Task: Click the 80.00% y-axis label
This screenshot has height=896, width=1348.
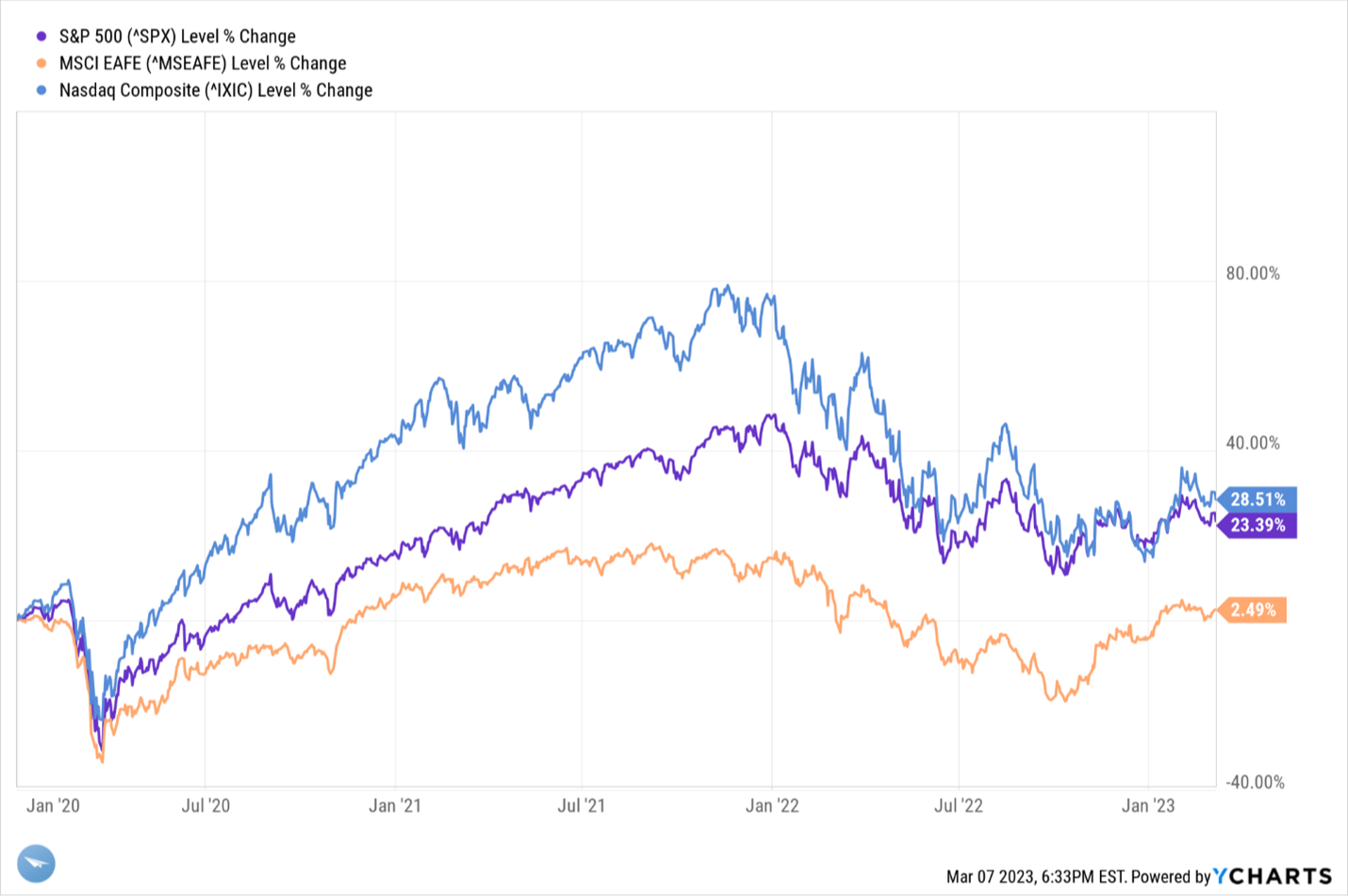Action: click(1253, 273)
